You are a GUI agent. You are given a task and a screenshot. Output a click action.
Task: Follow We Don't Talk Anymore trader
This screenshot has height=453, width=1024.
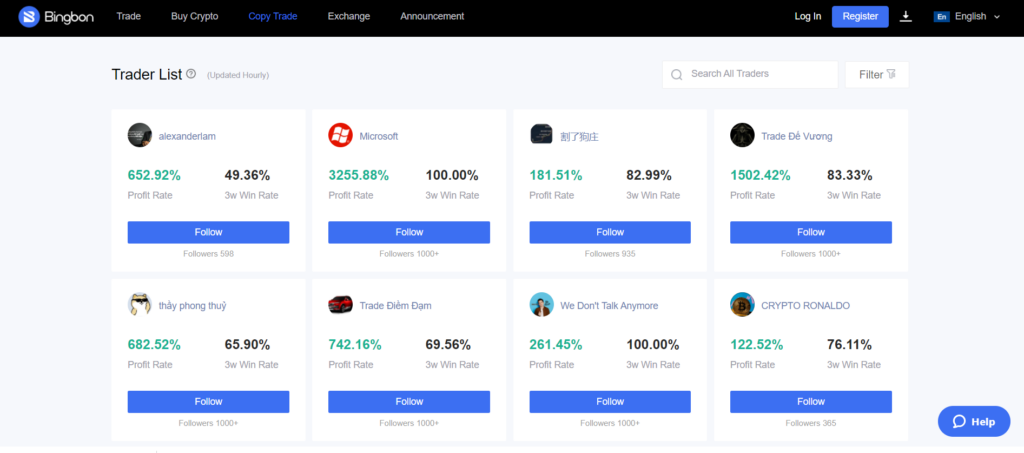[x=610, y=401]
